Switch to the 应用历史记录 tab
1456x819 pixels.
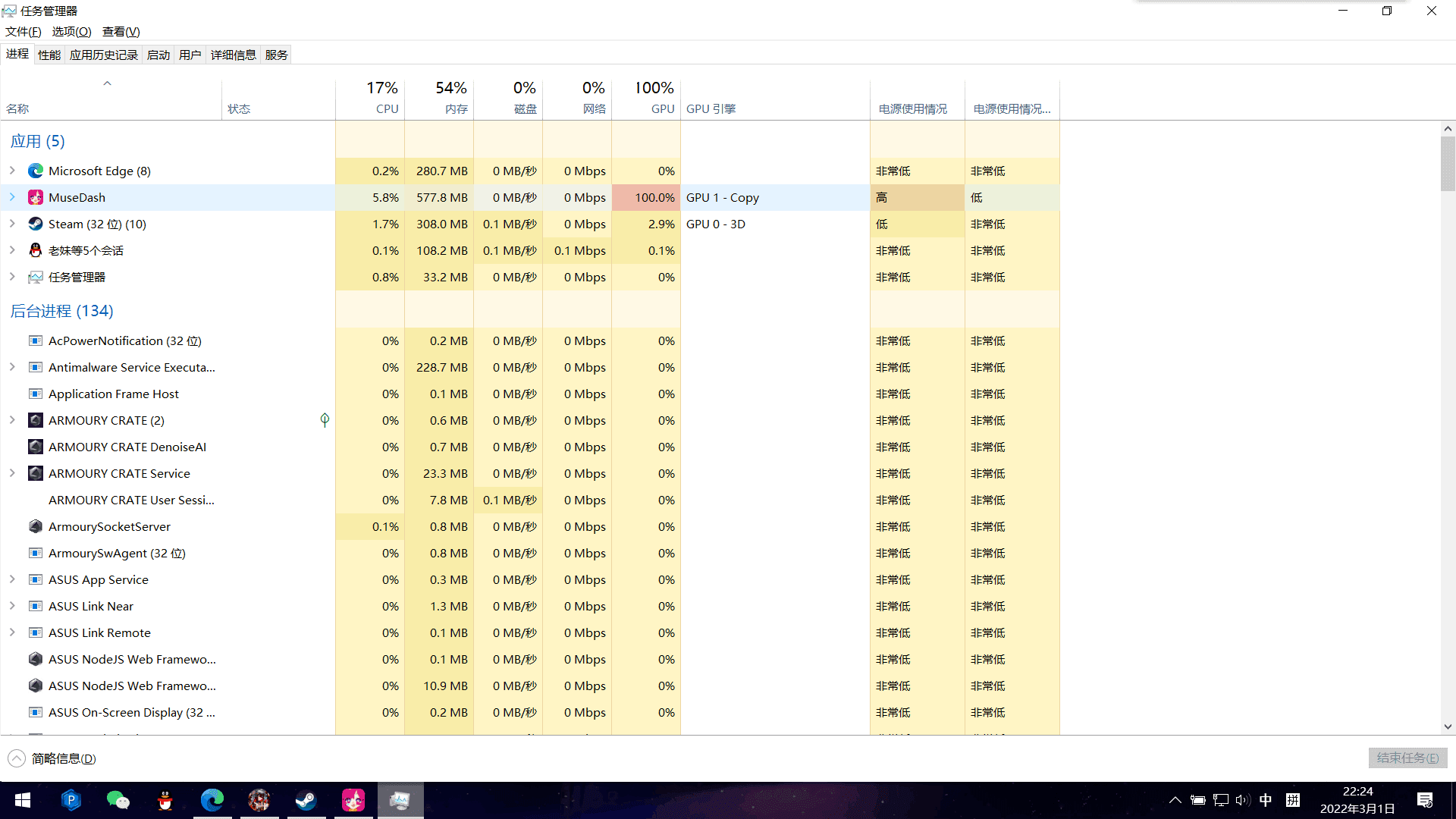pos(104,55)
